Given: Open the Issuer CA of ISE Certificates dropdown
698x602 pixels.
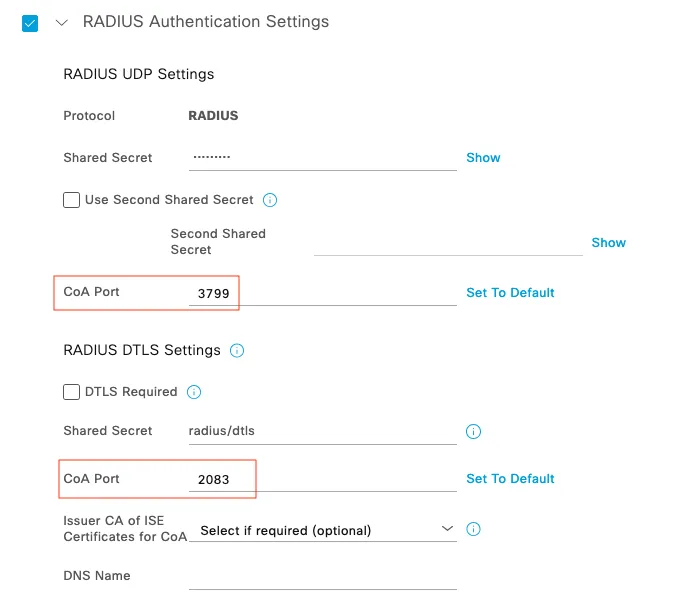Looking at the screenshot, I should click(x=323, y=530).
